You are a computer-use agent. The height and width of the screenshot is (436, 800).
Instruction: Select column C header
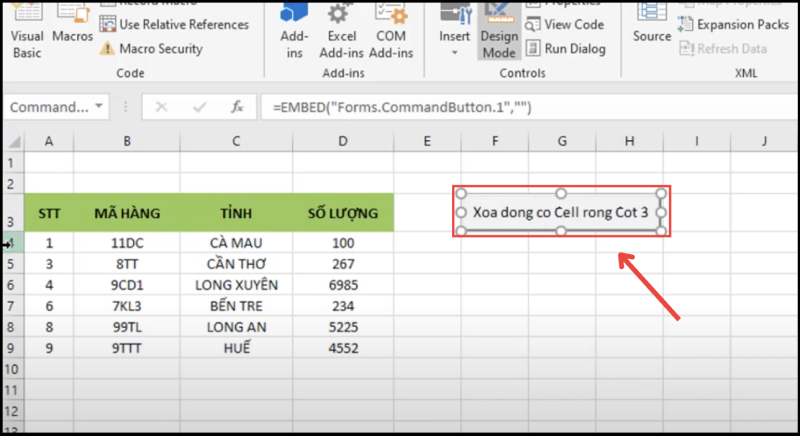[236, 141]
